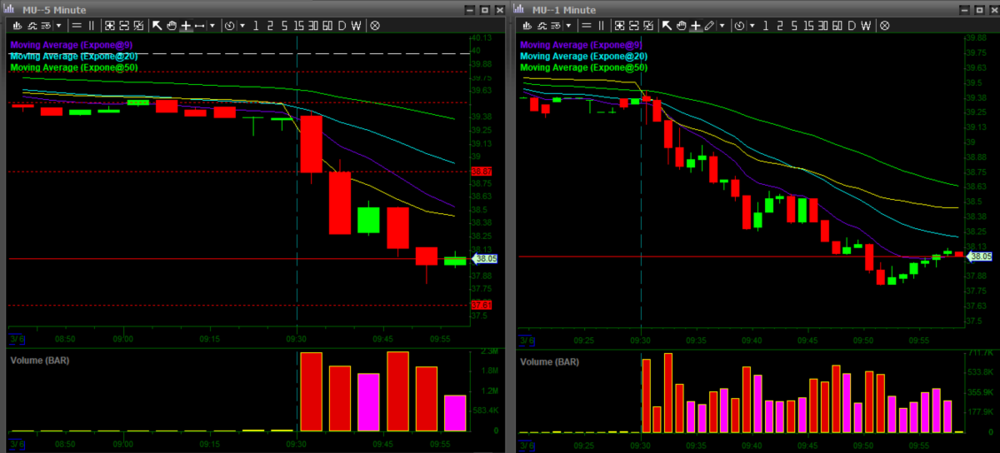
Task: Activate the crosshair tool in 5 Minute chart
Action: (x=186, y=25)
